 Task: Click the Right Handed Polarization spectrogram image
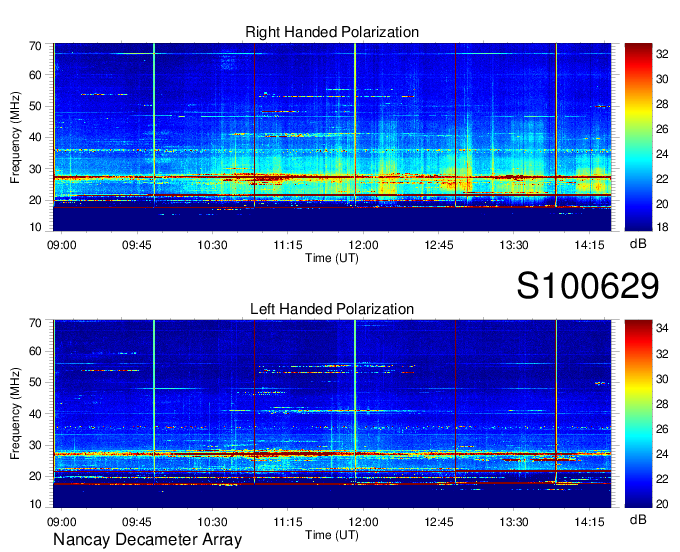click(332, 137)
